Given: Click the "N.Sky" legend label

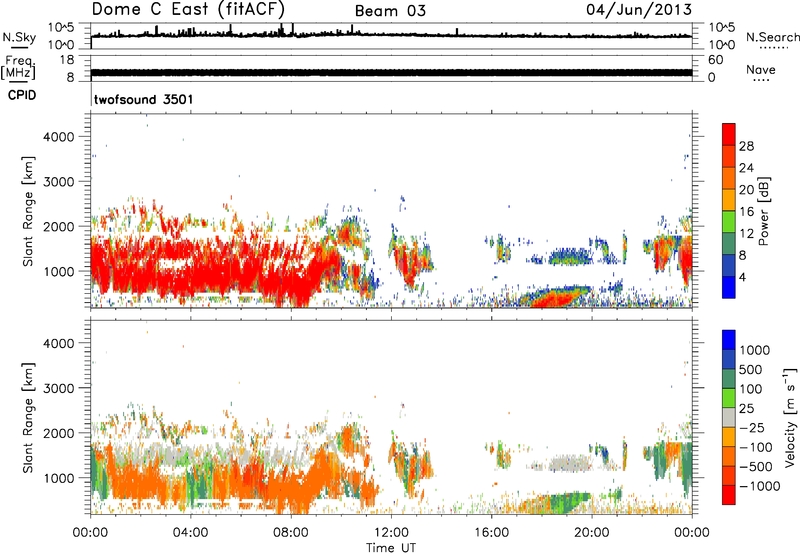Looking at the screenshot, I should (x=19, y=37).
